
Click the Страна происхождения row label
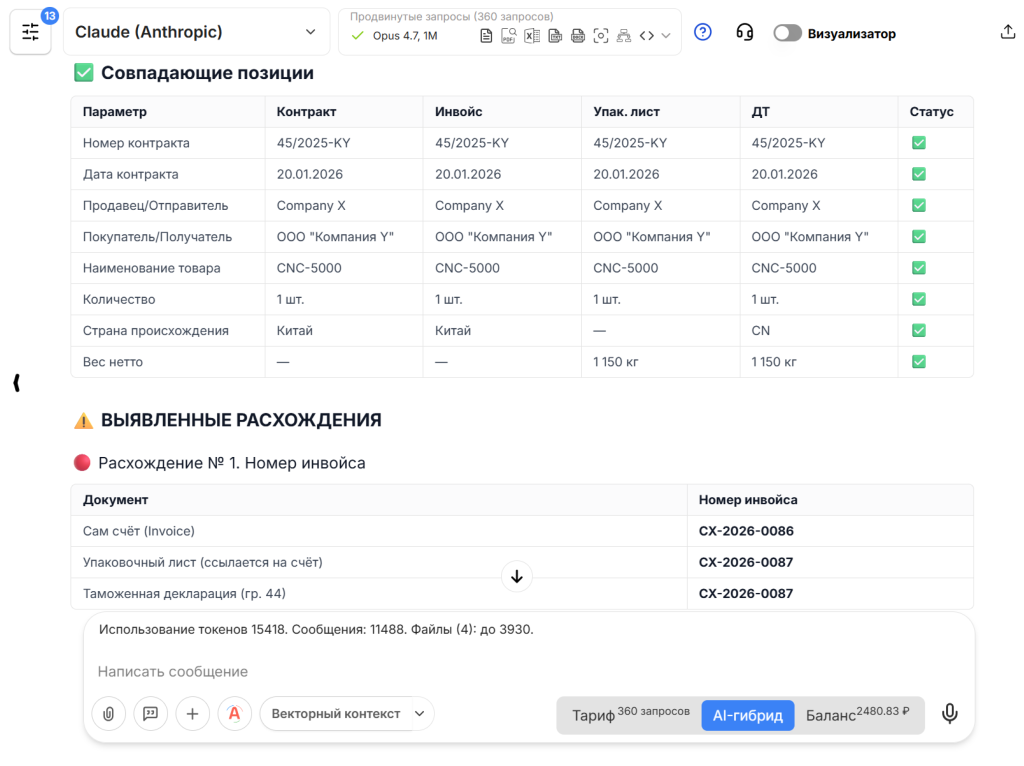tap(155, 331)
